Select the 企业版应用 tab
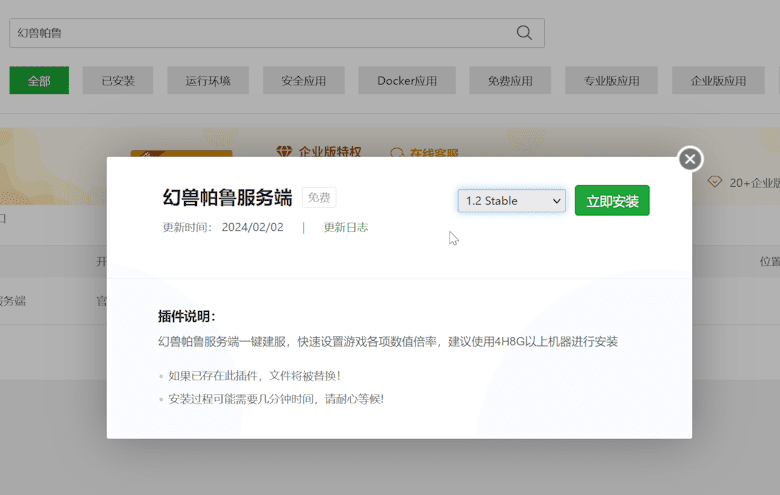780x495 pixels. pos(718,81)
